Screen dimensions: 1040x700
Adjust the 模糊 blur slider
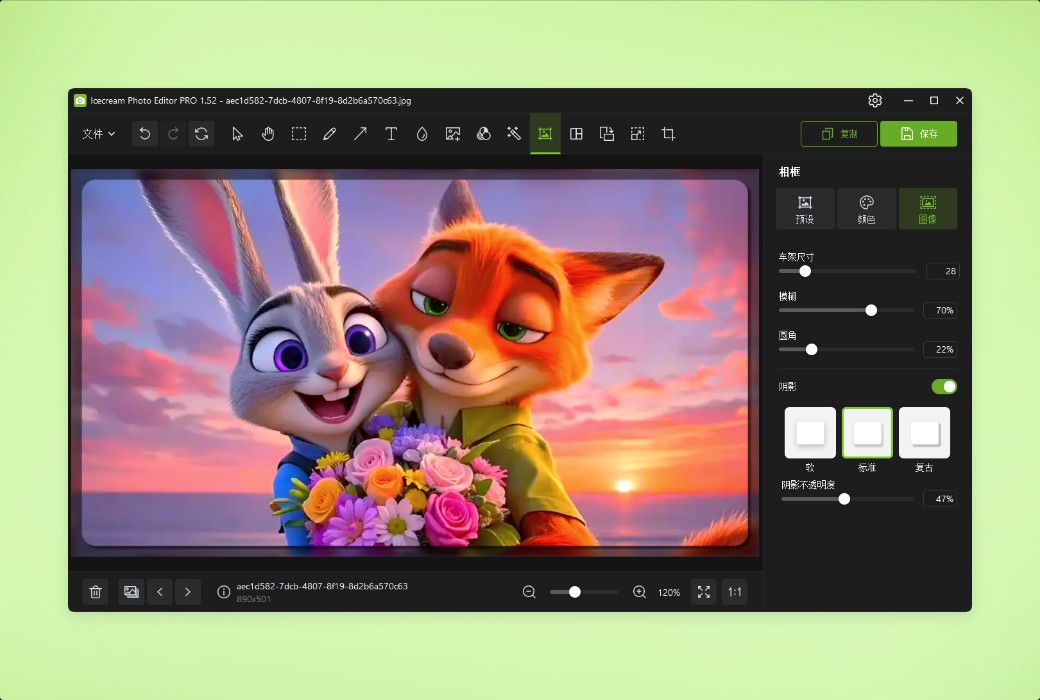(x=870, y=310)
